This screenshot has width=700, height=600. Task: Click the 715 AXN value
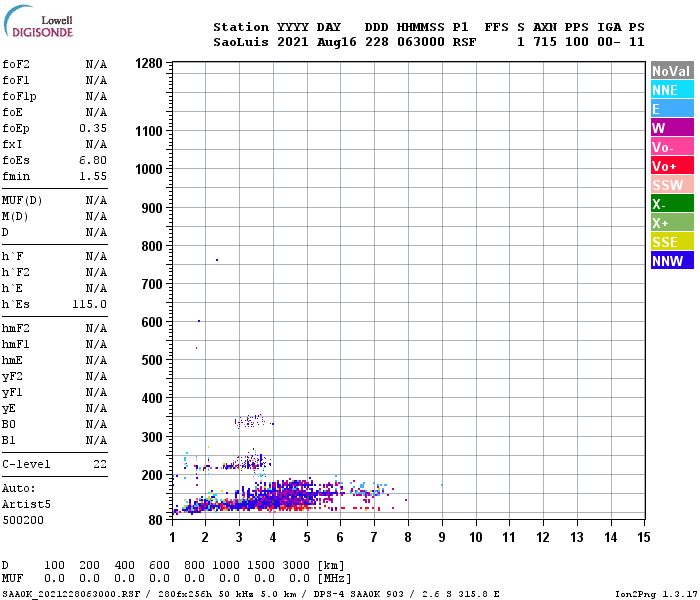pos(545,42)
